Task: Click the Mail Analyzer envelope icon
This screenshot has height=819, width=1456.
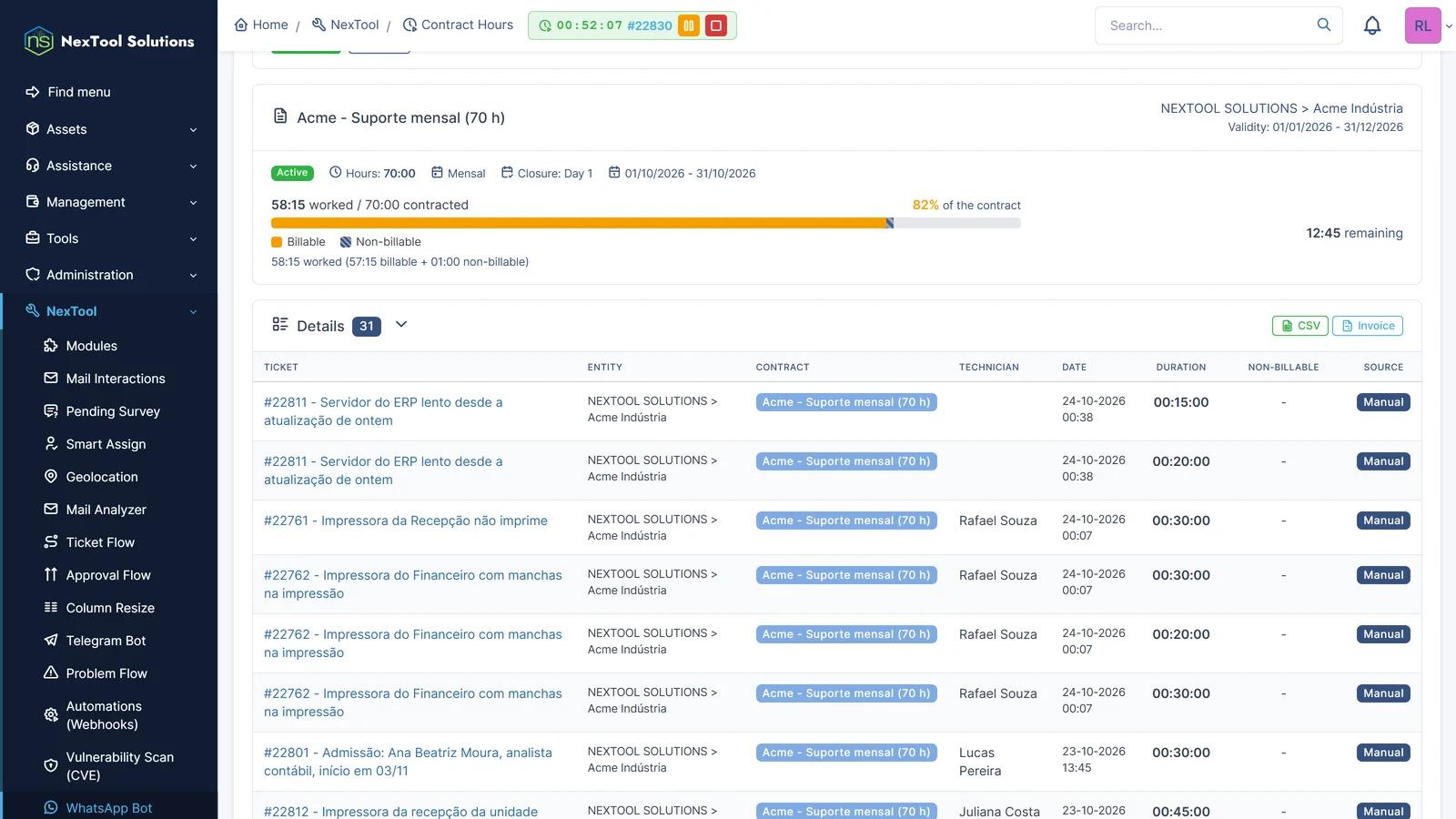Action: pos(51,509)
